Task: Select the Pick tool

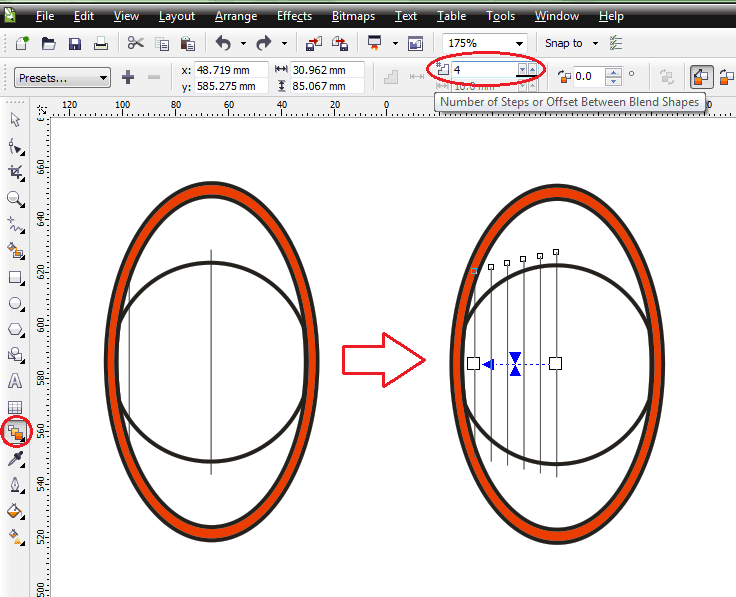Action: pyautogui.click(x=15, y=120)
